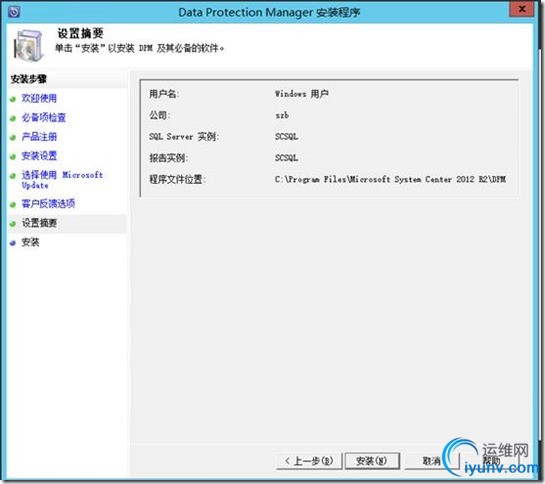Click the green bullet beside 产品注册

[x=13, y=138]
